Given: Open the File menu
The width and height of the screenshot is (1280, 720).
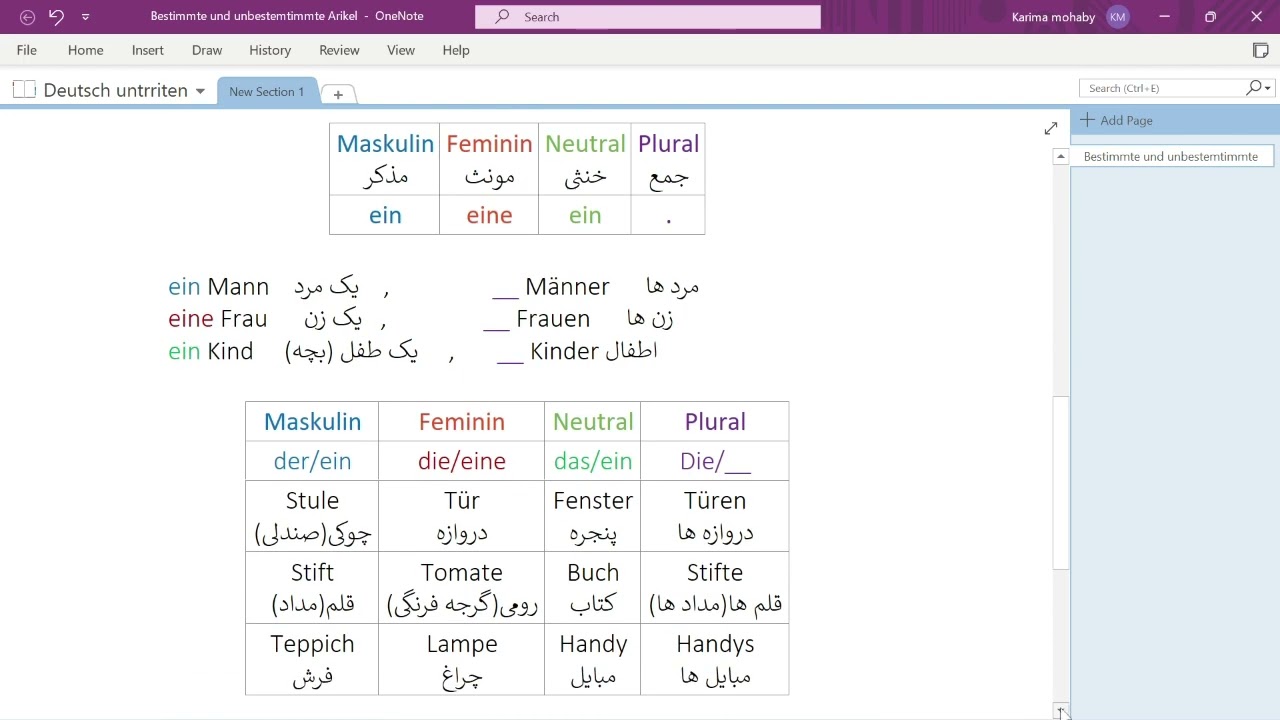Looking at the screenshot, I should tap(27, 50).
